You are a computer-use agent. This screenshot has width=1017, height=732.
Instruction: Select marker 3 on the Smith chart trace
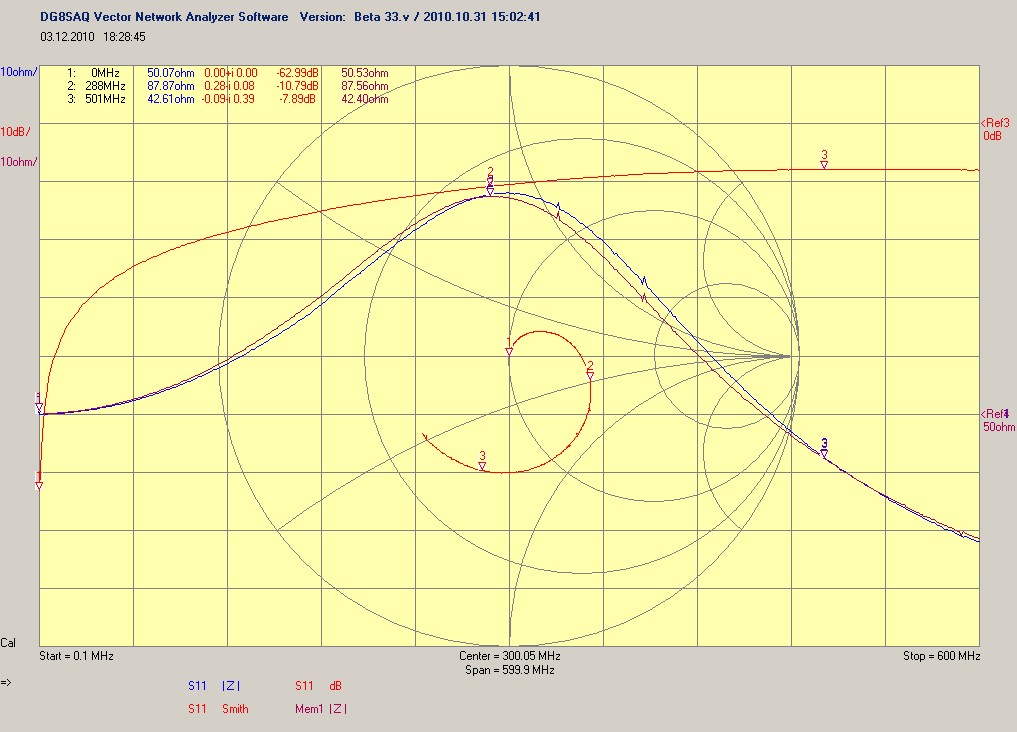(482, 461)
